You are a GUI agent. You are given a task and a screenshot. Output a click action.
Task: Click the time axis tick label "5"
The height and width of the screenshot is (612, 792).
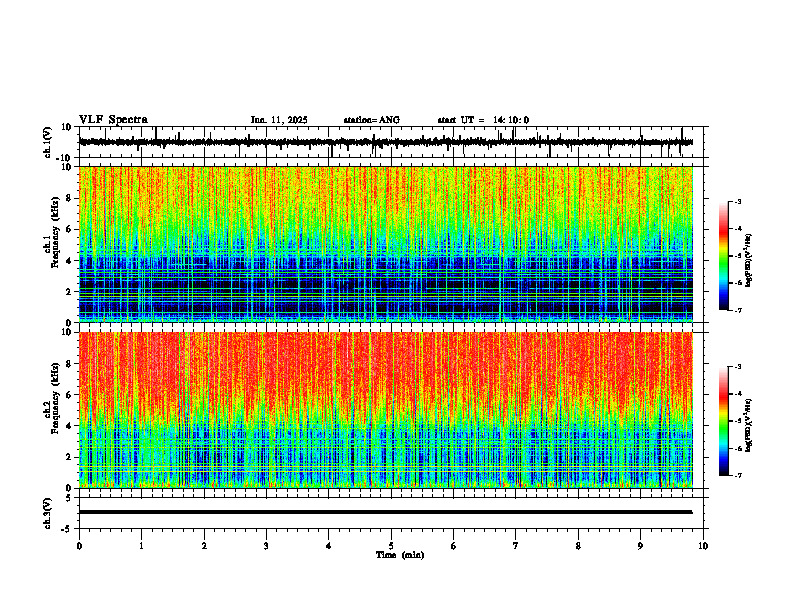391,546
